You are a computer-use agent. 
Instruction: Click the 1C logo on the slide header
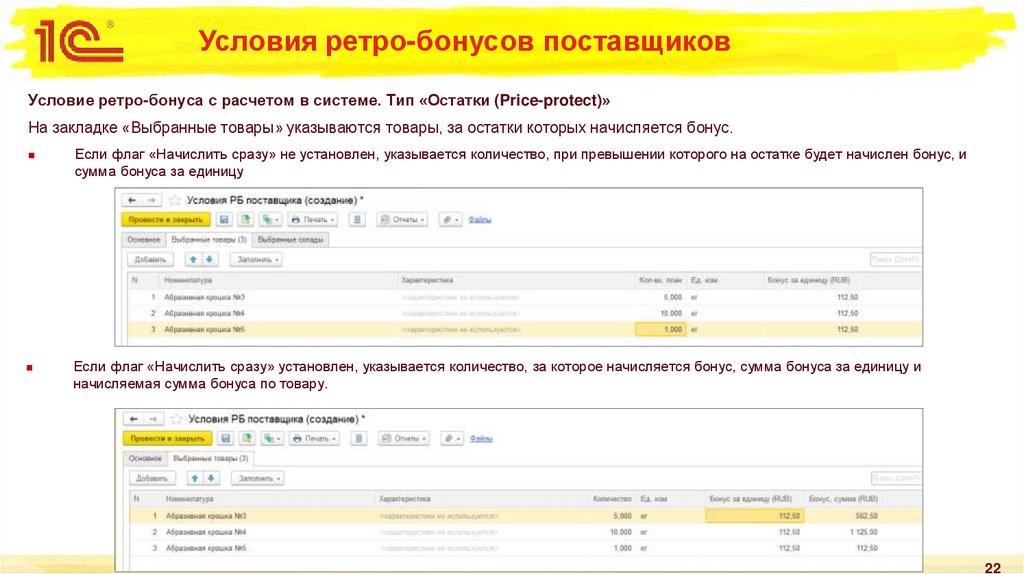(79, 42)
